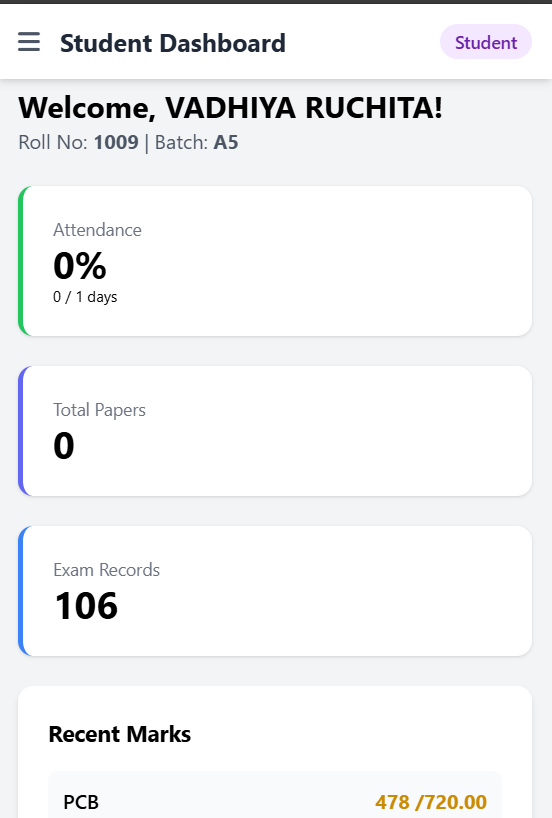Click the Exam Records label
The height and width of the screenshot is (818, 552).
(x=106, y=570)
